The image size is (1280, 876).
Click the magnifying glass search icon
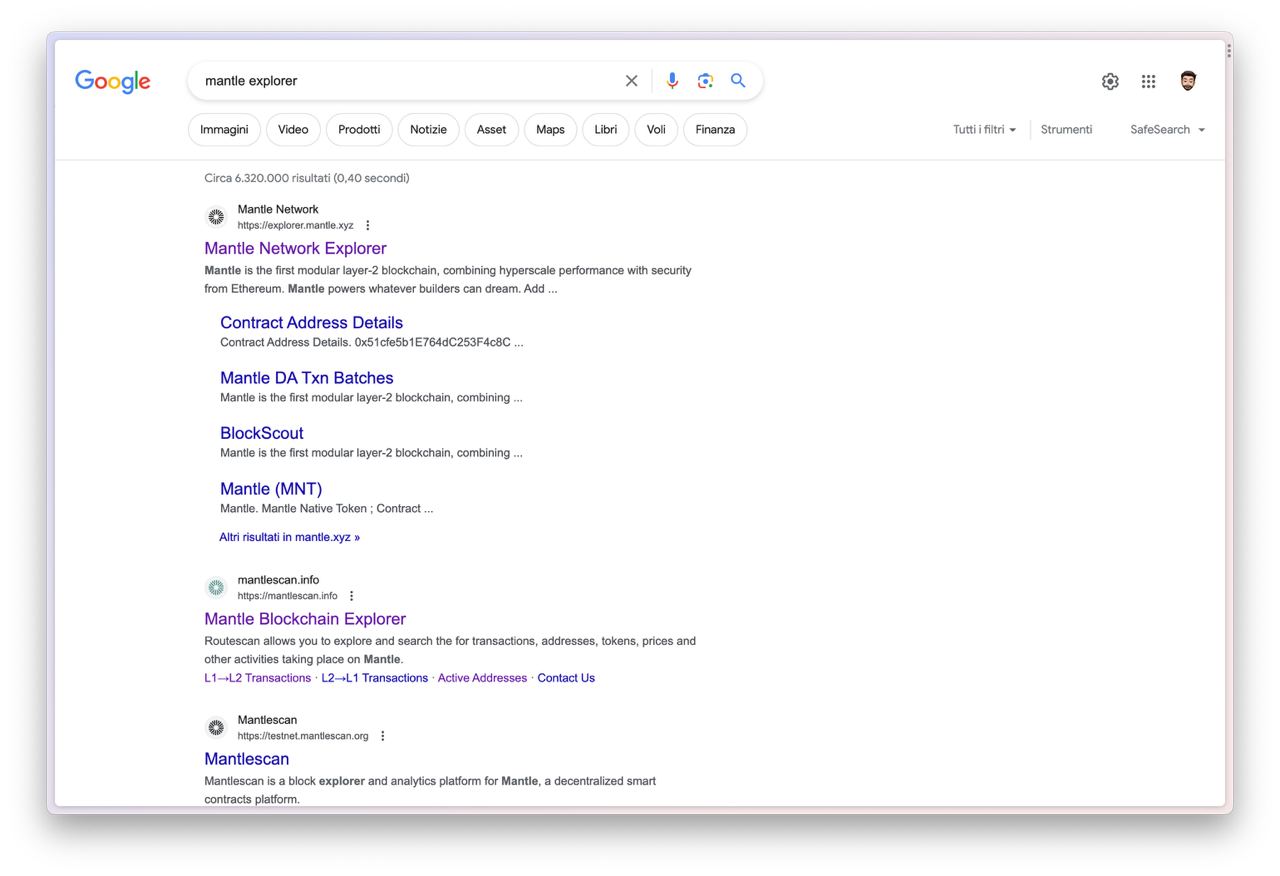[738, 81]
